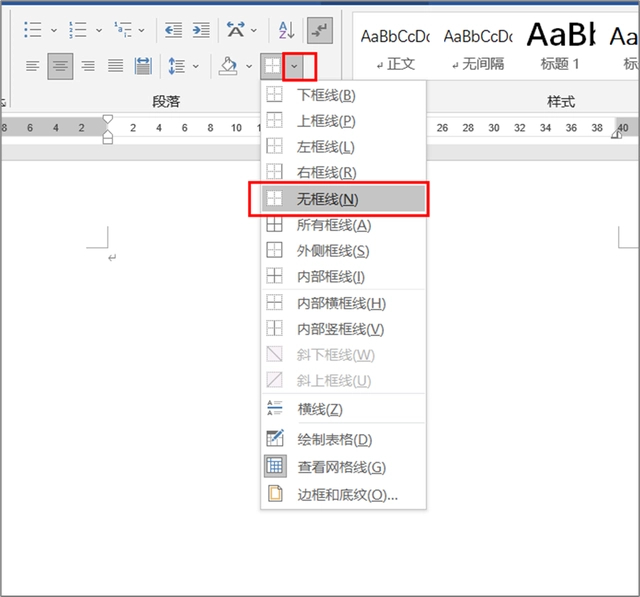The width and height of the screenshot is (640, 597).
Task: Choose 左框线(L) left border
Action: click(343, 146)
